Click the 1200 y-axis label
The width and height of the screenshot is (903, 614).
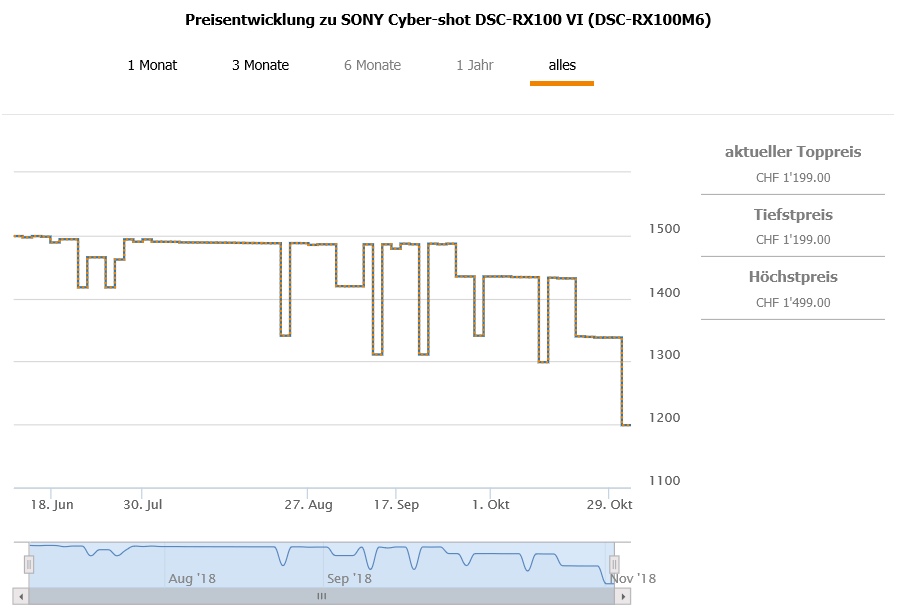[x=665, y=418]
